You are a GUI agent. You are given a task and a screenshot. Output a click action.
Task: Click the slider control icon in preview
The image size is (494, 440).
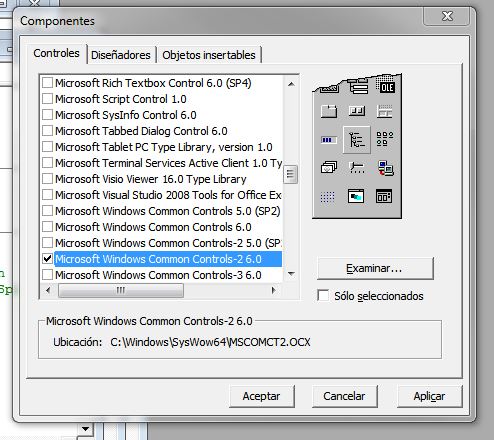pyautogui.click(x=357, y=167)
